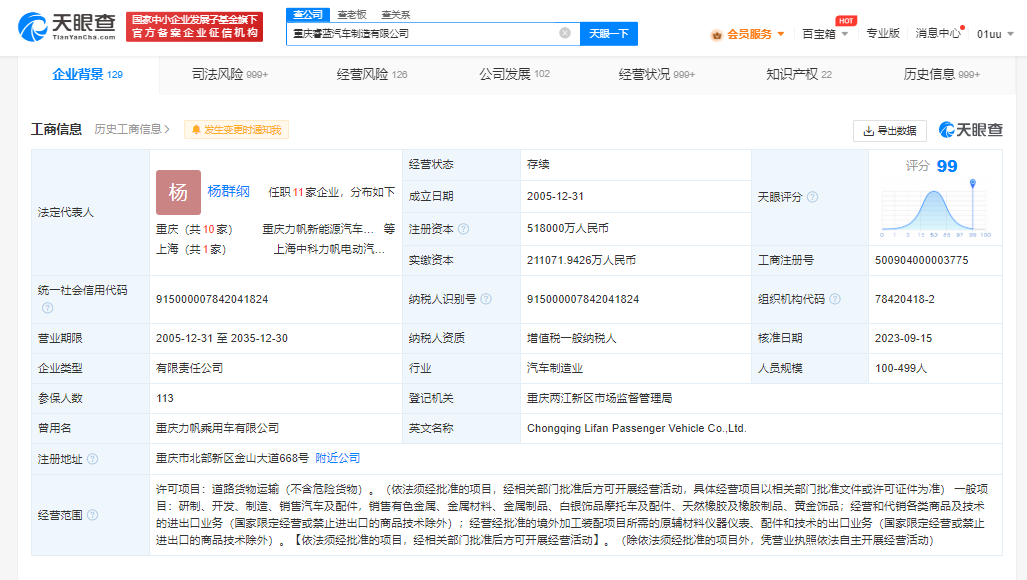Open 消息中心 in the header
The width and height of the screenshot is (1027, 580).
[x=938, y=33]
